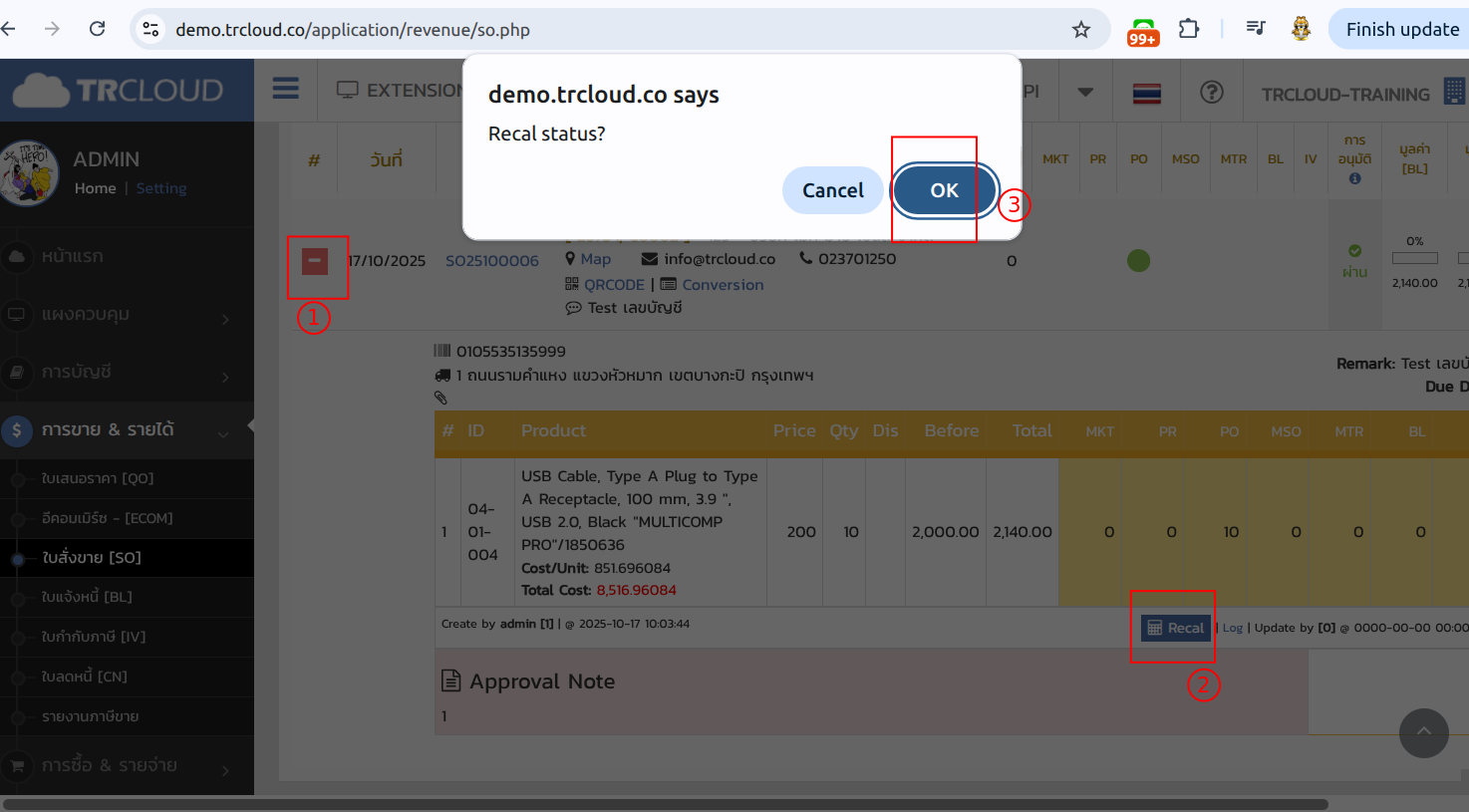Click the green PO status circle

pos(1138,260)
